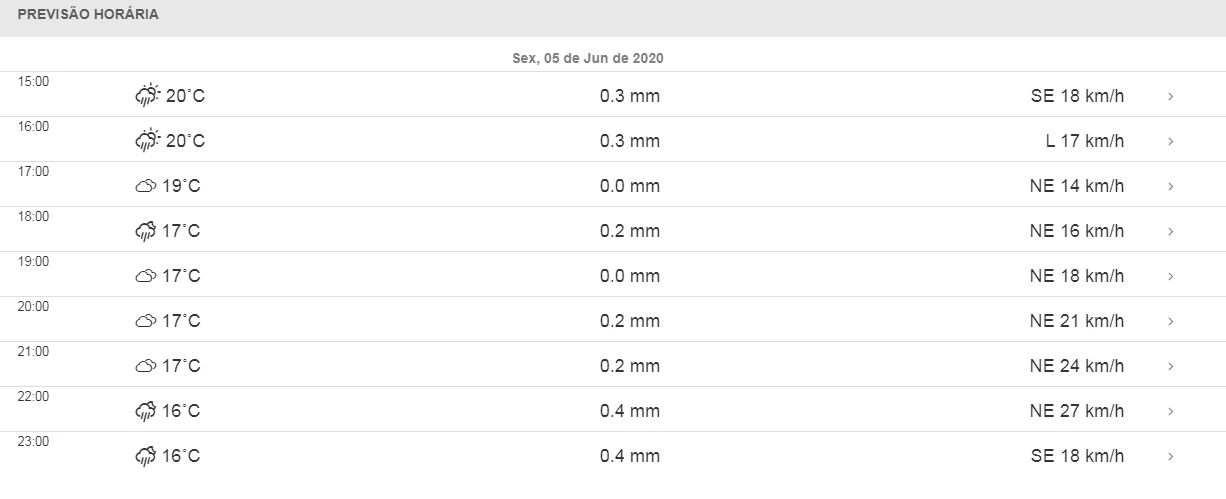Click the cloudy weather icon at 17:00
This screenshot has height=499, width=1226.
click(x=145, y=186)
